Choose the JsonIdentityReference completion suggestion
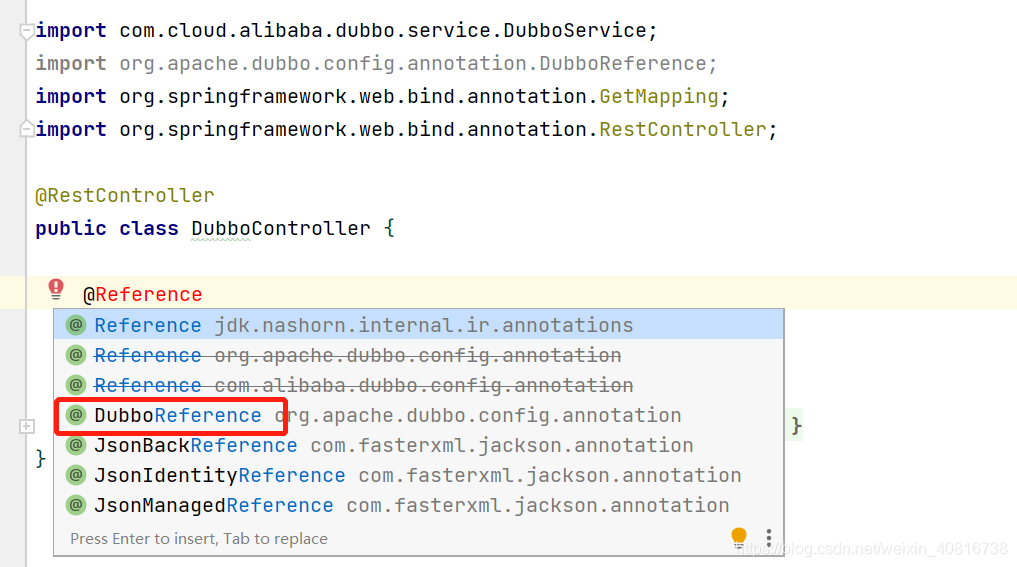The width and height of the screenshot is (1017, 567). [x=418, y=475]
